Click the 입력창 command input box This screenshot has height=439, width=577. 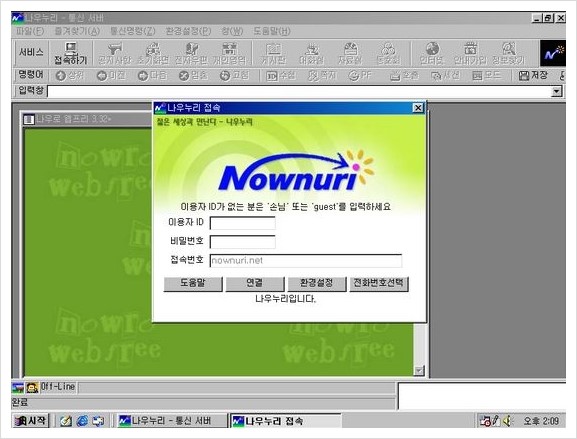(300, 91)
